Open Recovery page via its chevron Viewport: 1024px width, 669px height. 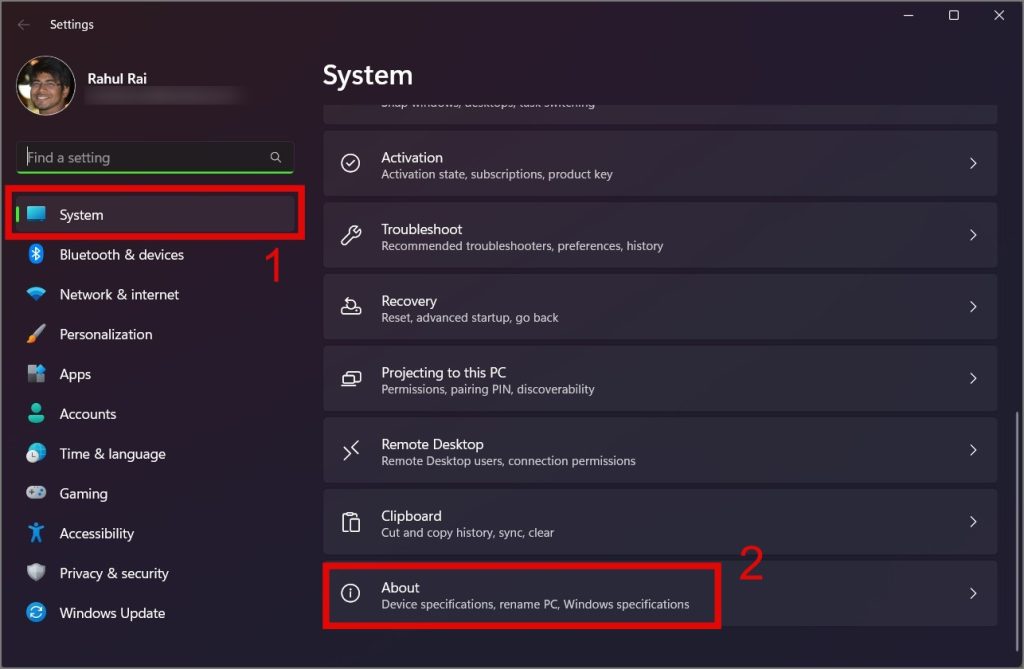click(x=973, y=307)
